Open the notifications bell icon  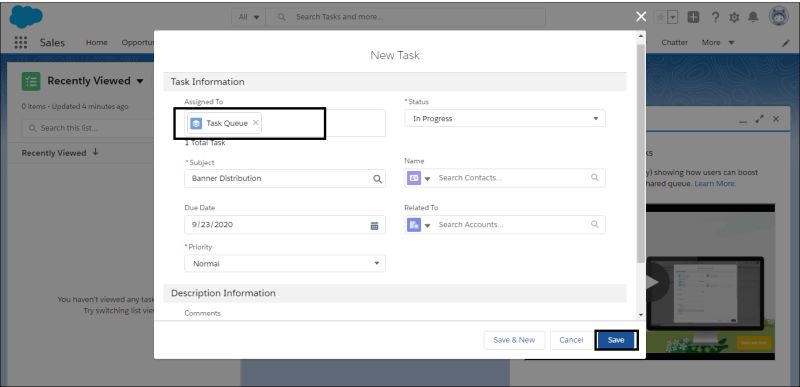[753, 17]
